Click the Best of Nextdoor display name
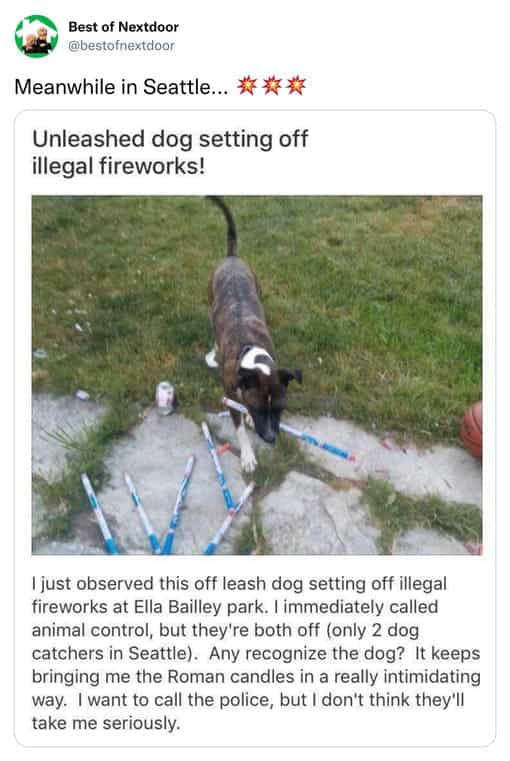The width and height of the screenshot is (510, 761). pyautogui.click(x=123, y=27)
